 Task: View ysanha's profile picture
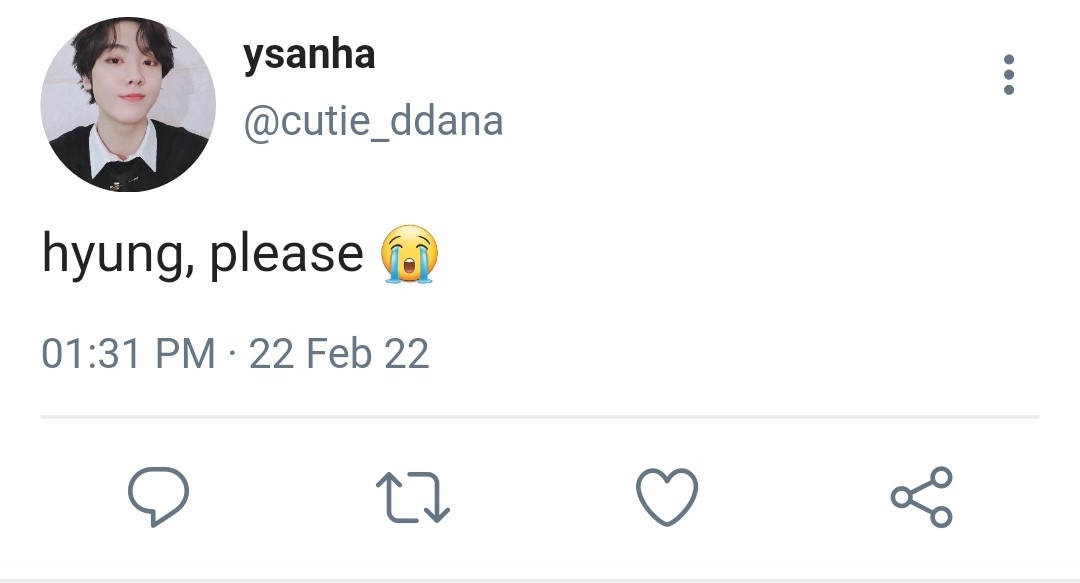point(128,104)
